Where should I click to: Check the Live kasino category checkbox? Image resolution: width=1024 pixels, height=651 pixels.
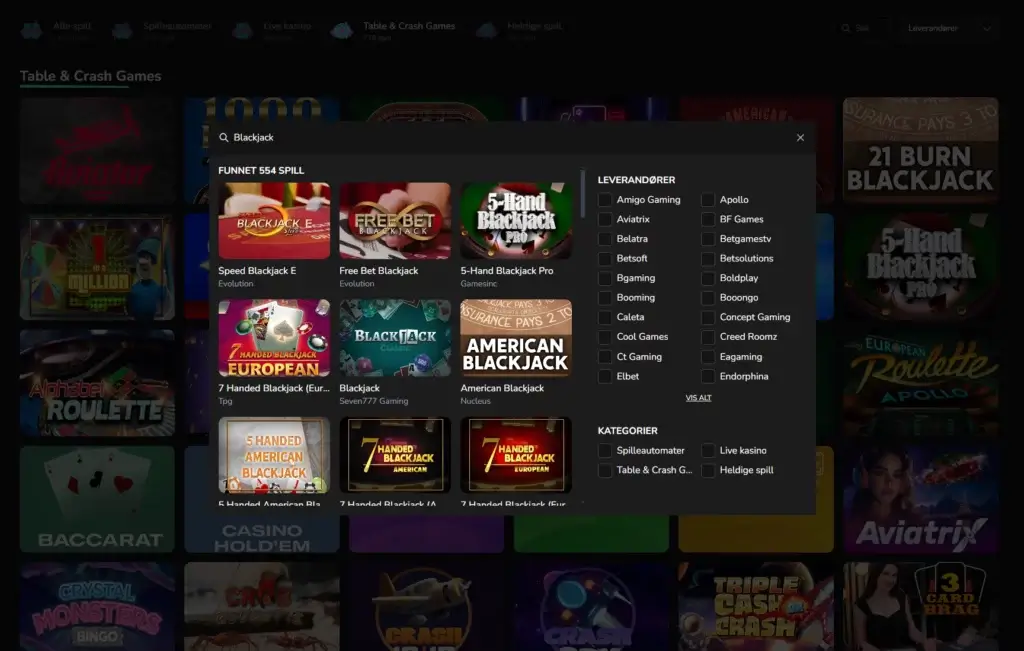point(708,451)
